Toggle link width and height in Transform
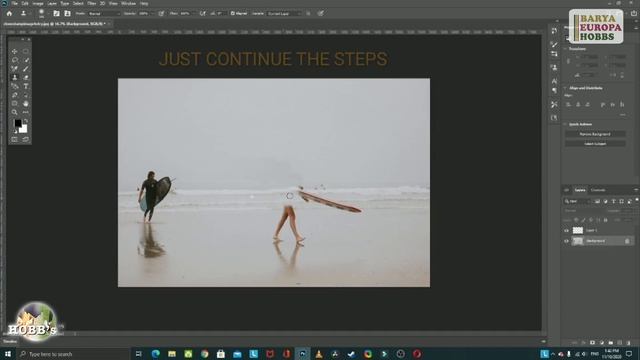The image size is (640, 360). tap(568, 61)
